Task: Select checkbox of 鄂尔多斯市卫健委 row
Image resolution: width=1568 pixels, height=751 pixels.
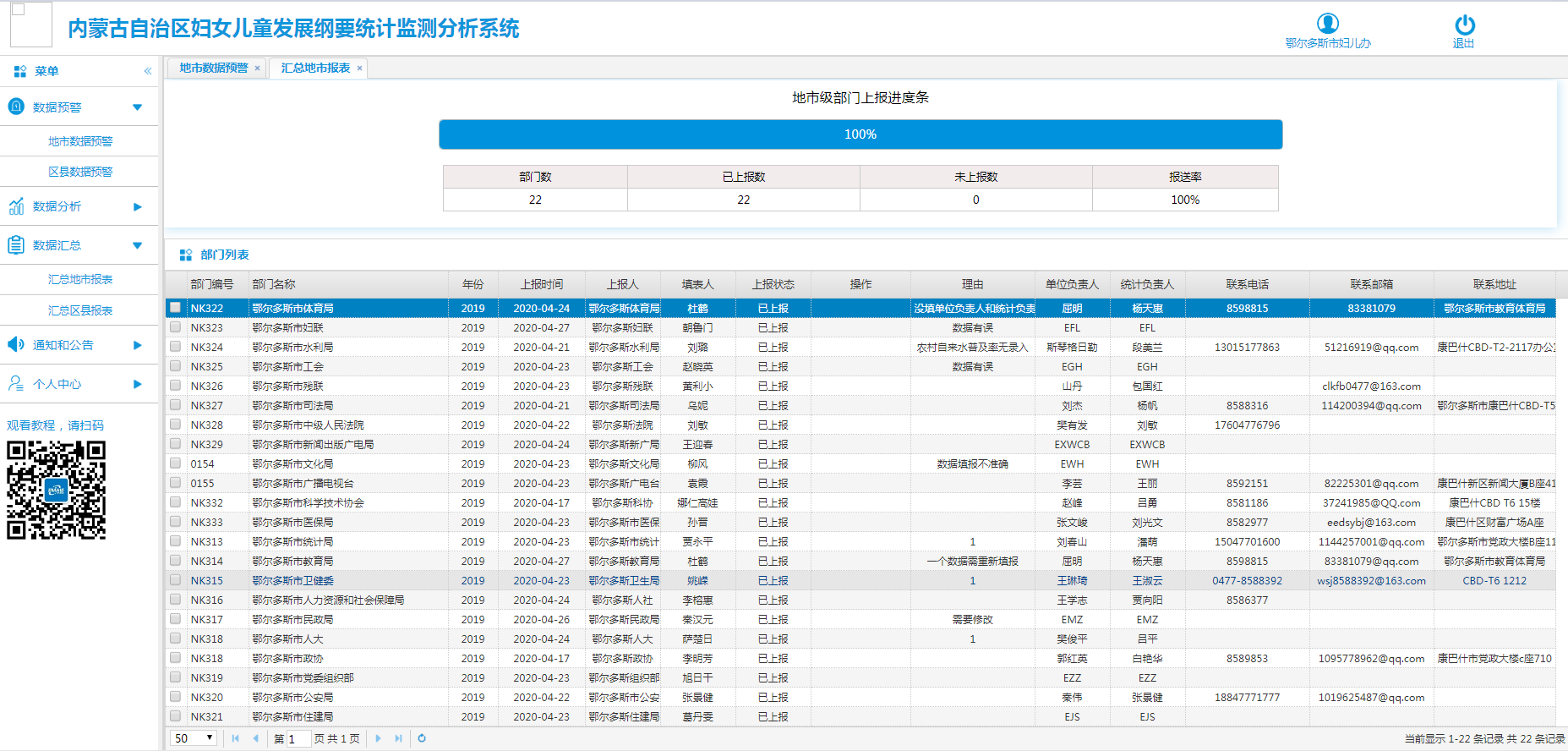Action: coord(175,580)
